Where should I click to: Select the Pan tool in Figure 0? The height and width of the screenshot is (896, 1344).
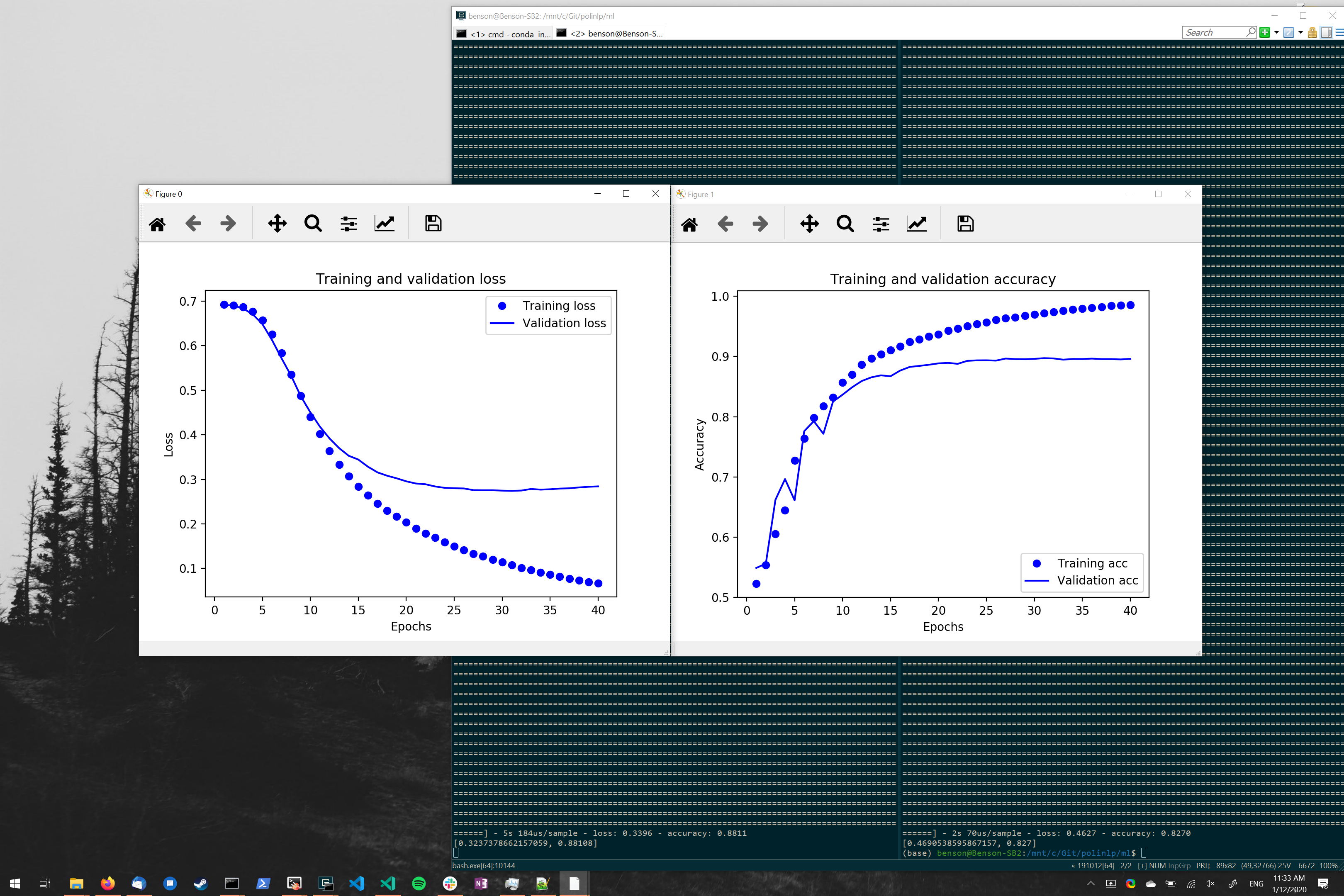tap(277, 224)
